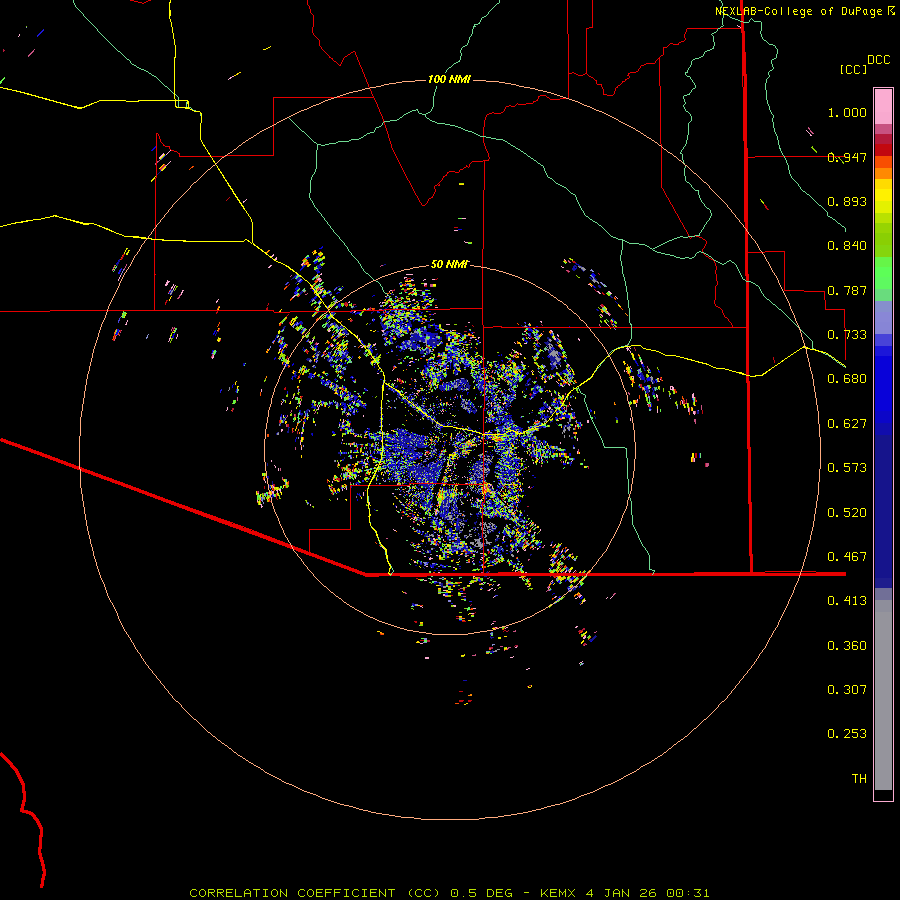900x900 pixels.
Task: Select the 0.360 scale value
Action: pyautogui.click(x=847, y=646)
